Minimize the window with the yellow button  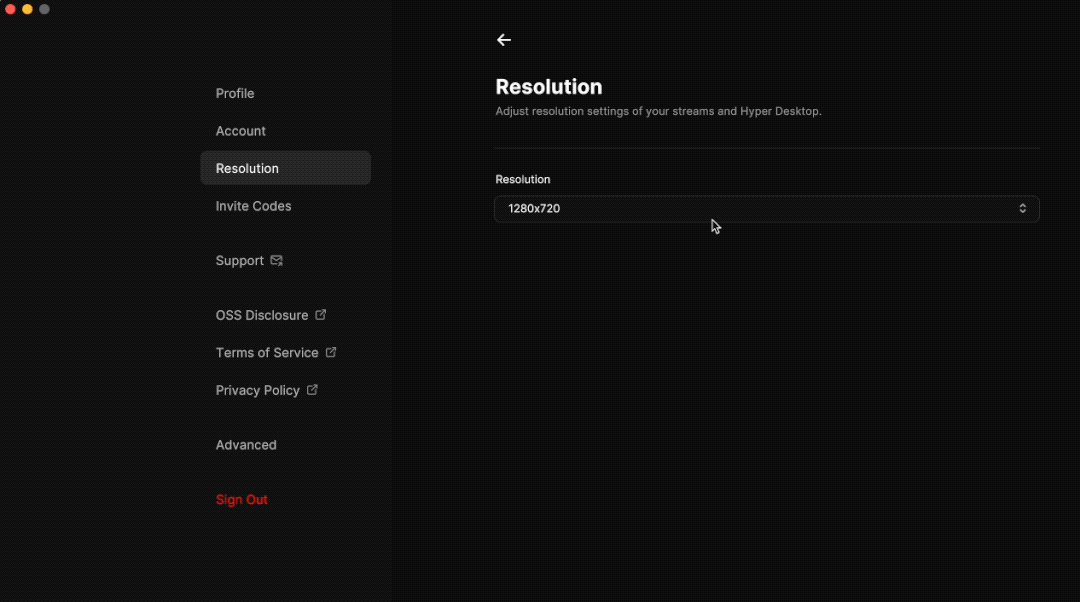(x=26, y=9)
